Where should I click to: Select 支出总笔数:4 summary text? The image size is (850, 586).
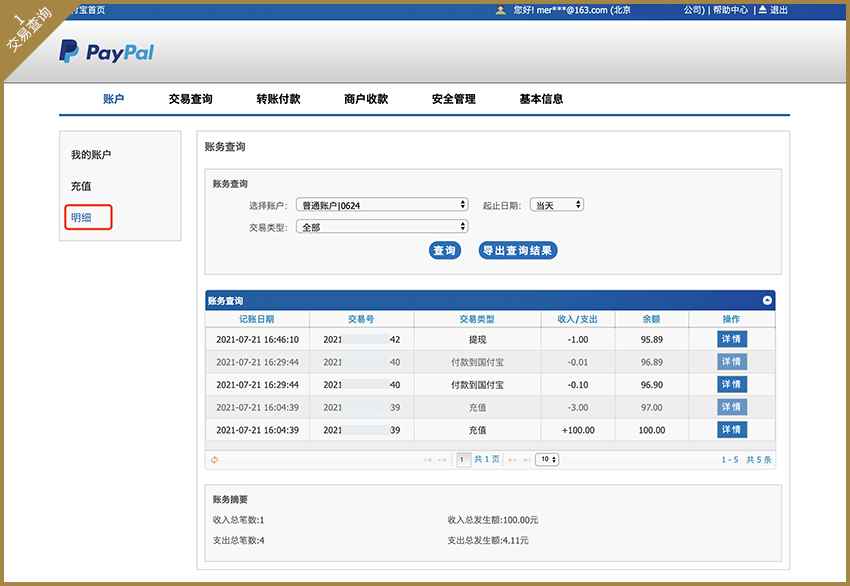click(x=239, y=540)
